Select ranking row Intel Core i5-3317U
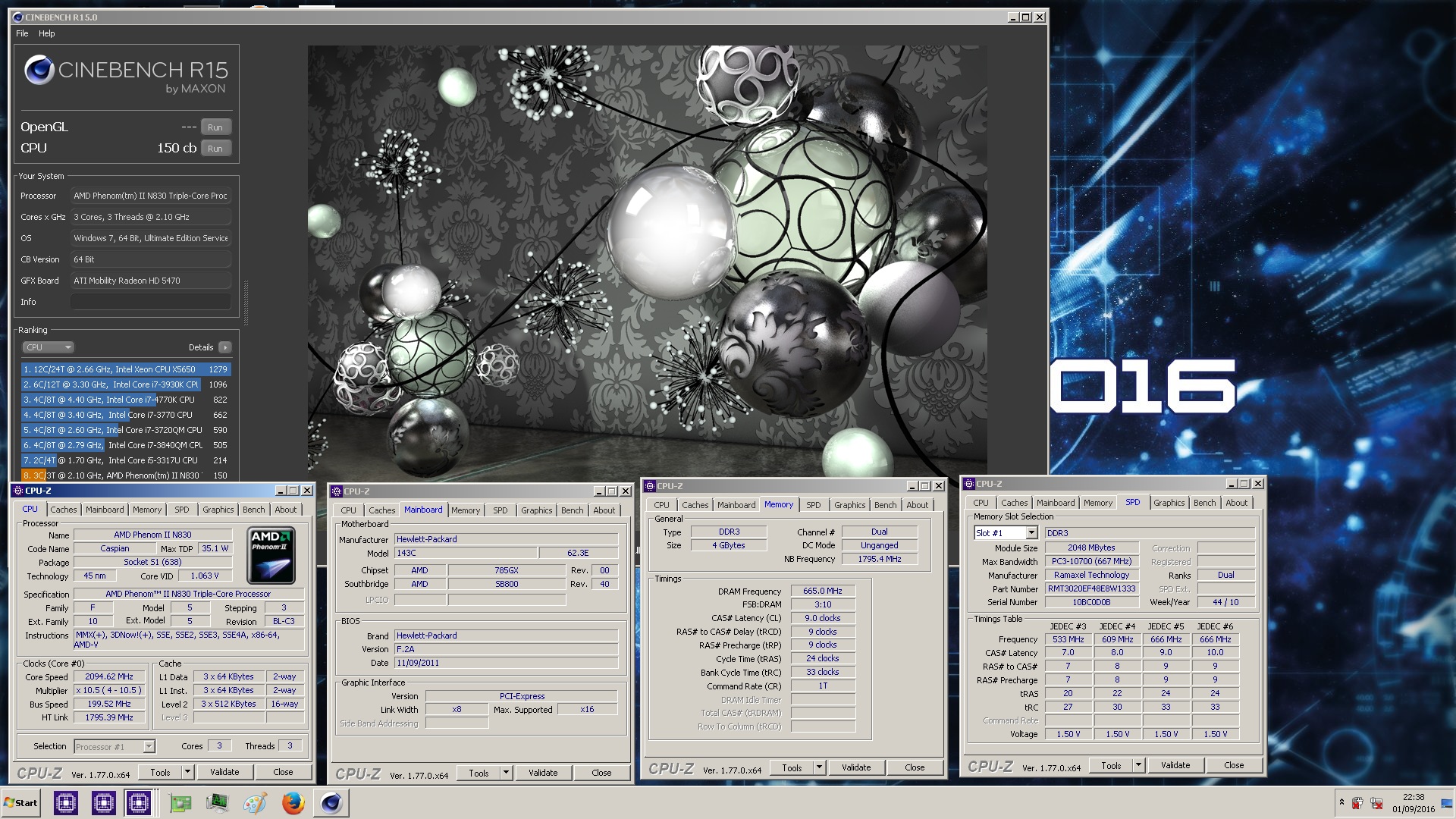The image size is (1456, 819). [126, 460]
